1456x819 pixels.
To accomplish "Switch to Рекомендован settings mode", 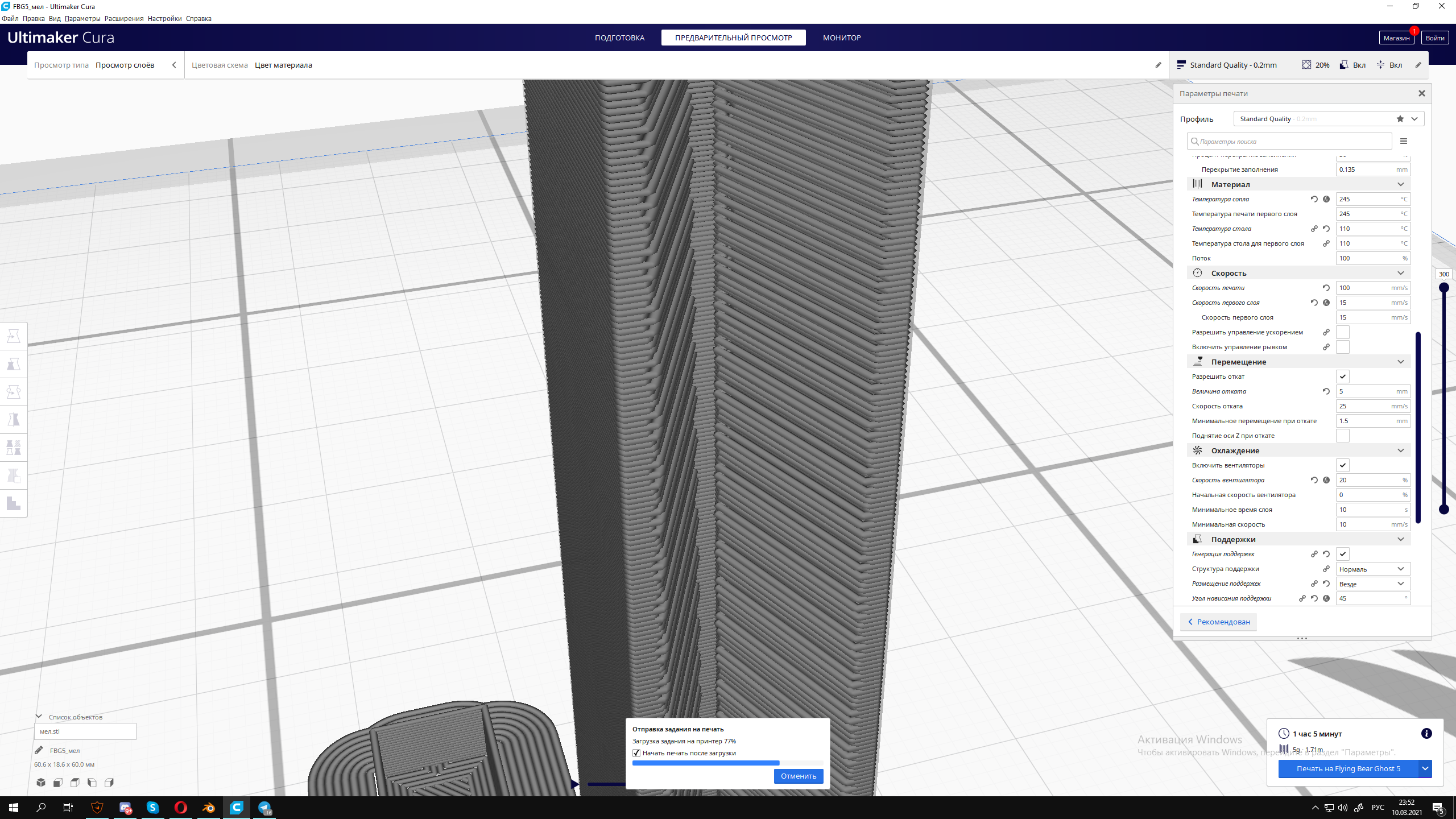I will pyautogui.click(x=1218, y=622).
